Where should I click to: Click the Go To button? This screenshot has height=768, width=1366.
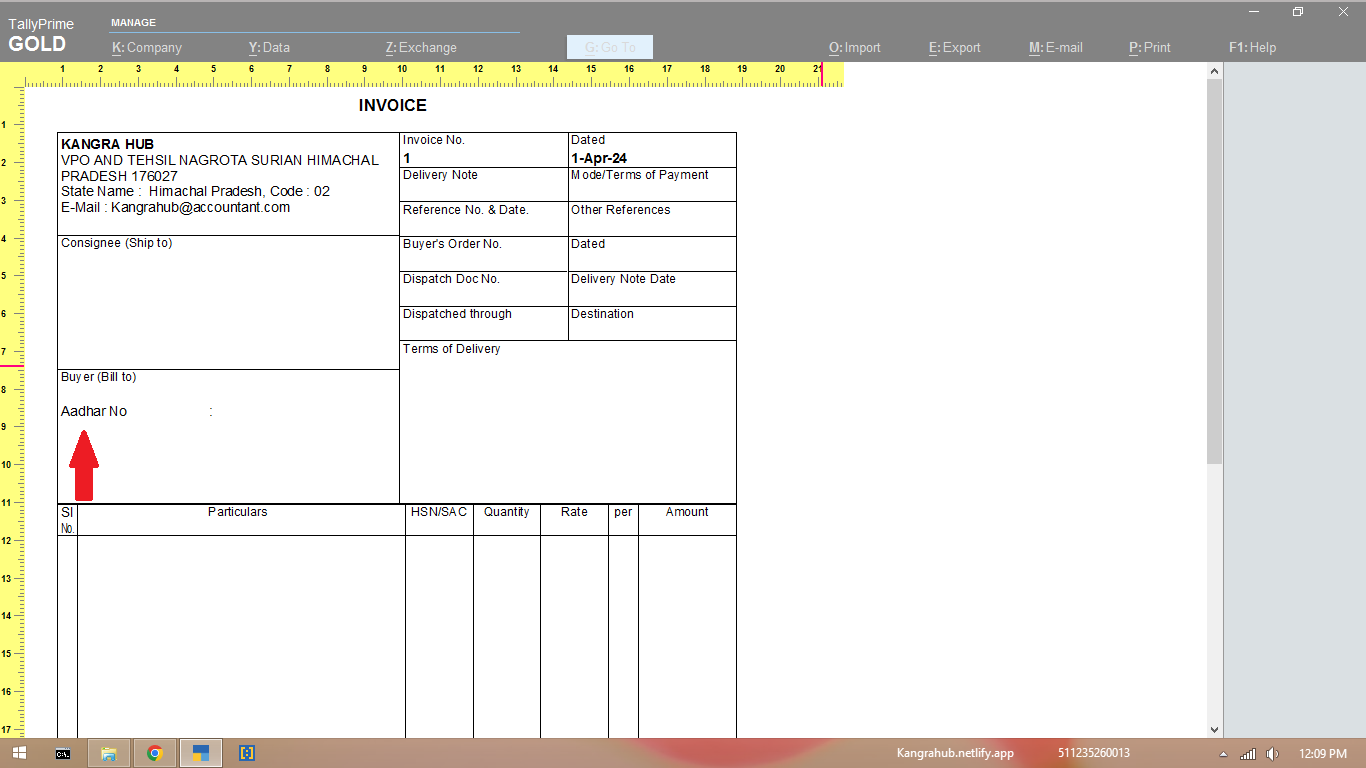[x=610, y=47]
